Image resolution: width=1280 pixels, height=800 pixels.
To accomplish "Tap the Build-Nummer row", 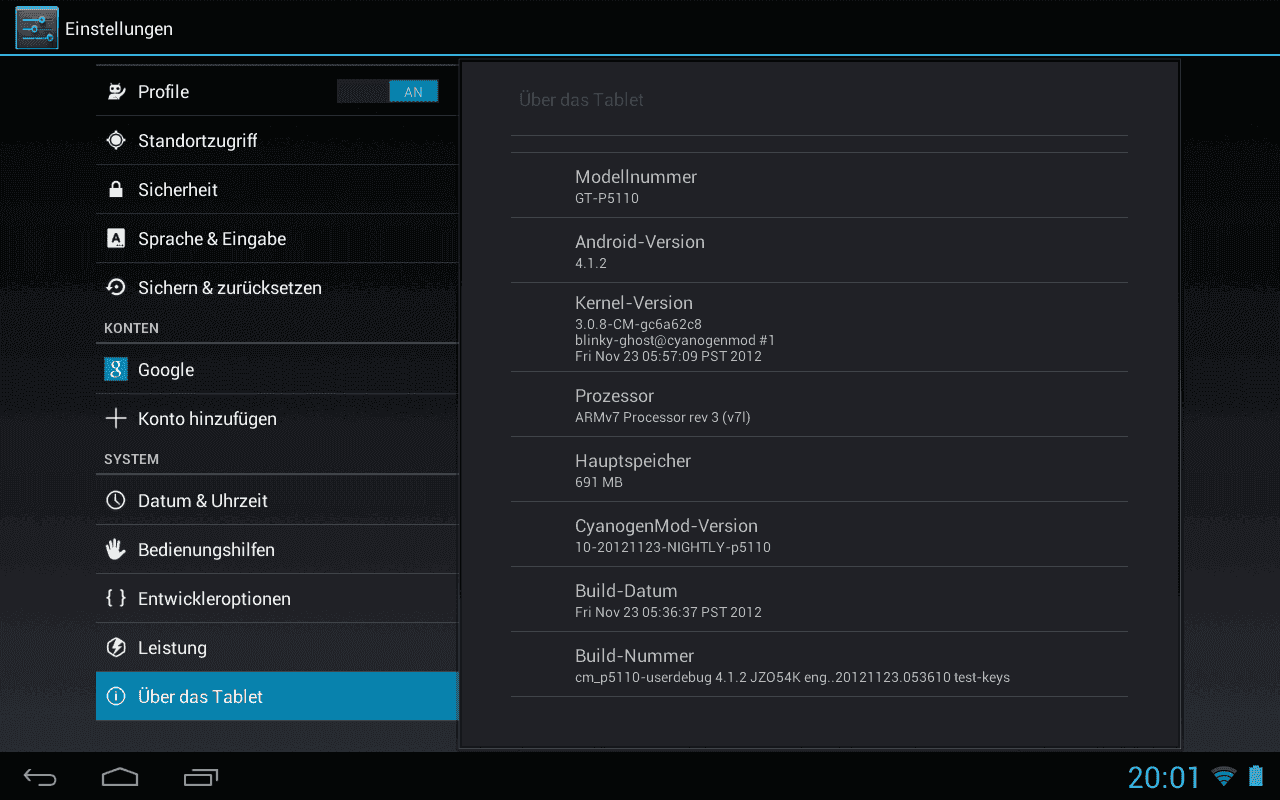I will [819, 665].
